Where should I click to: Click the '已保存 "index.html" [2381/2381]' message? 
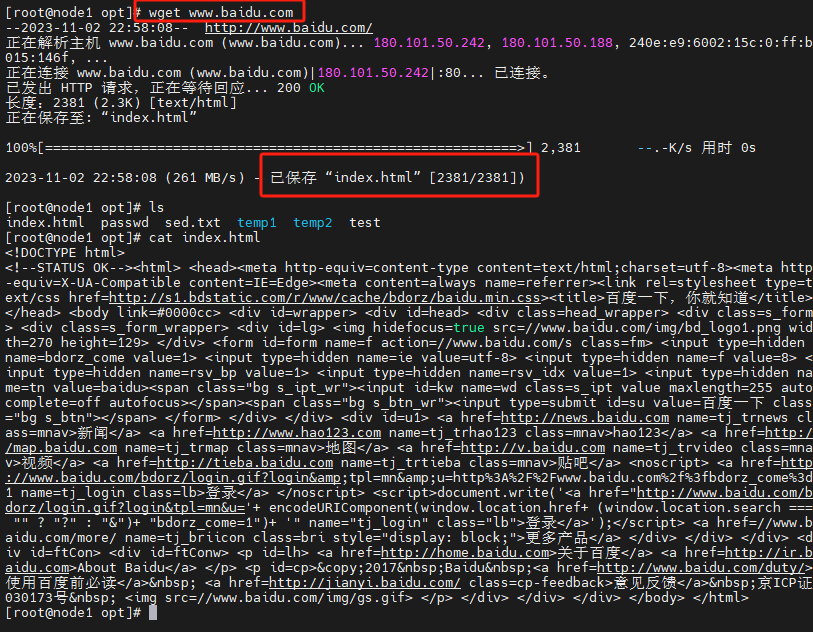[398, 178]
